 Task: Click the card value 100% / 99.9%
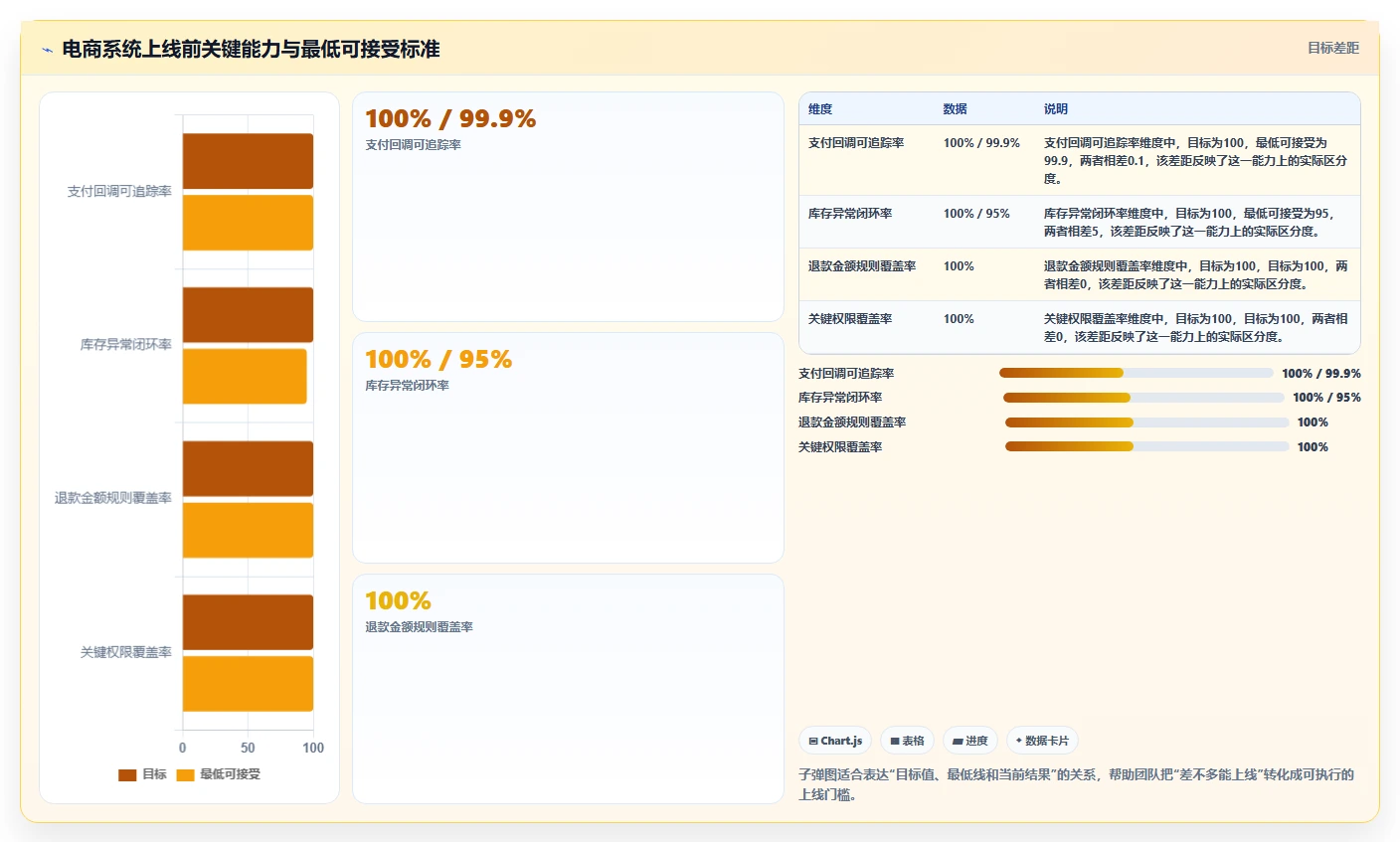click(450, 118)
